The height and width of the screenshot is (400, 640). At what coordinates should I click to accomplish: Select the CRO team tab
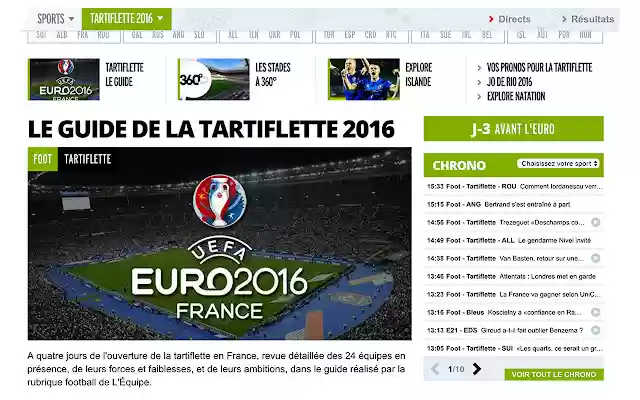tap(370, 35)
